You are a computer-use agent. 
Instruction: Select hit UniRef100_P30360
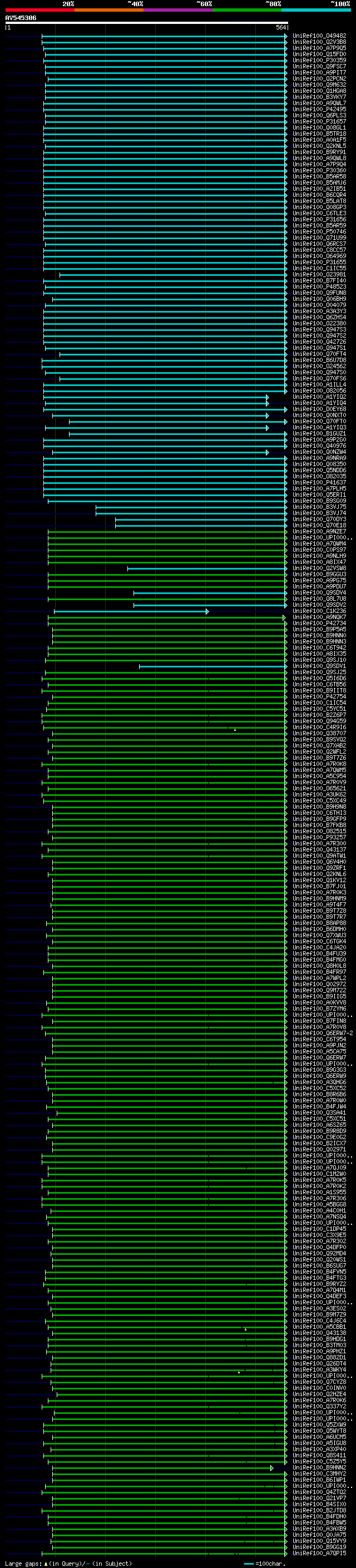point(319,170)
